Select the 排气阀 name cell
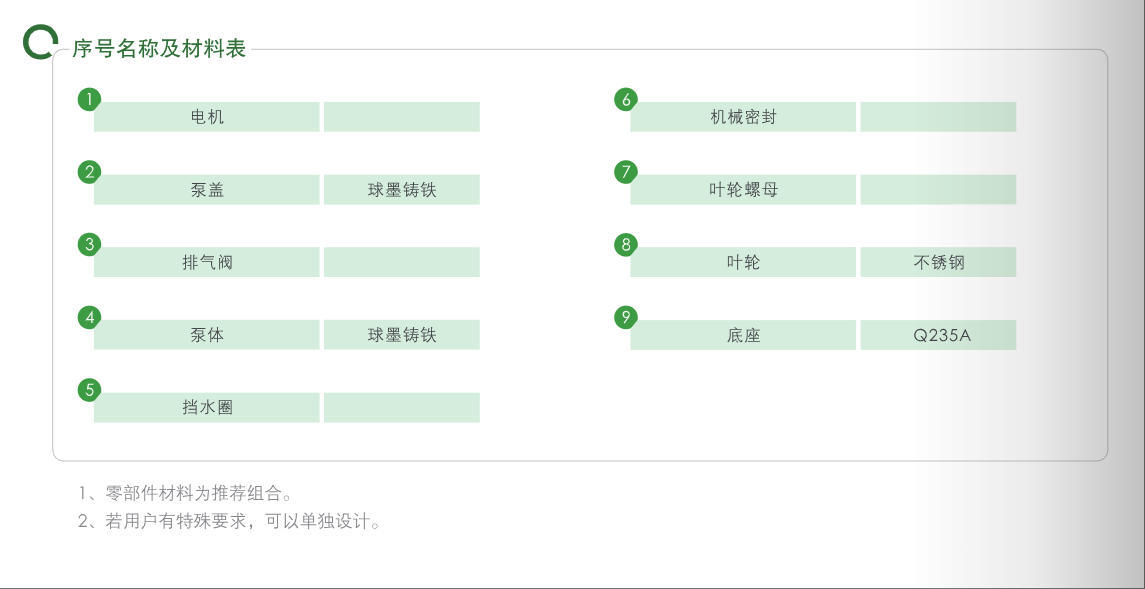This screenshot has width=1145, height=589. coord(207,262)
